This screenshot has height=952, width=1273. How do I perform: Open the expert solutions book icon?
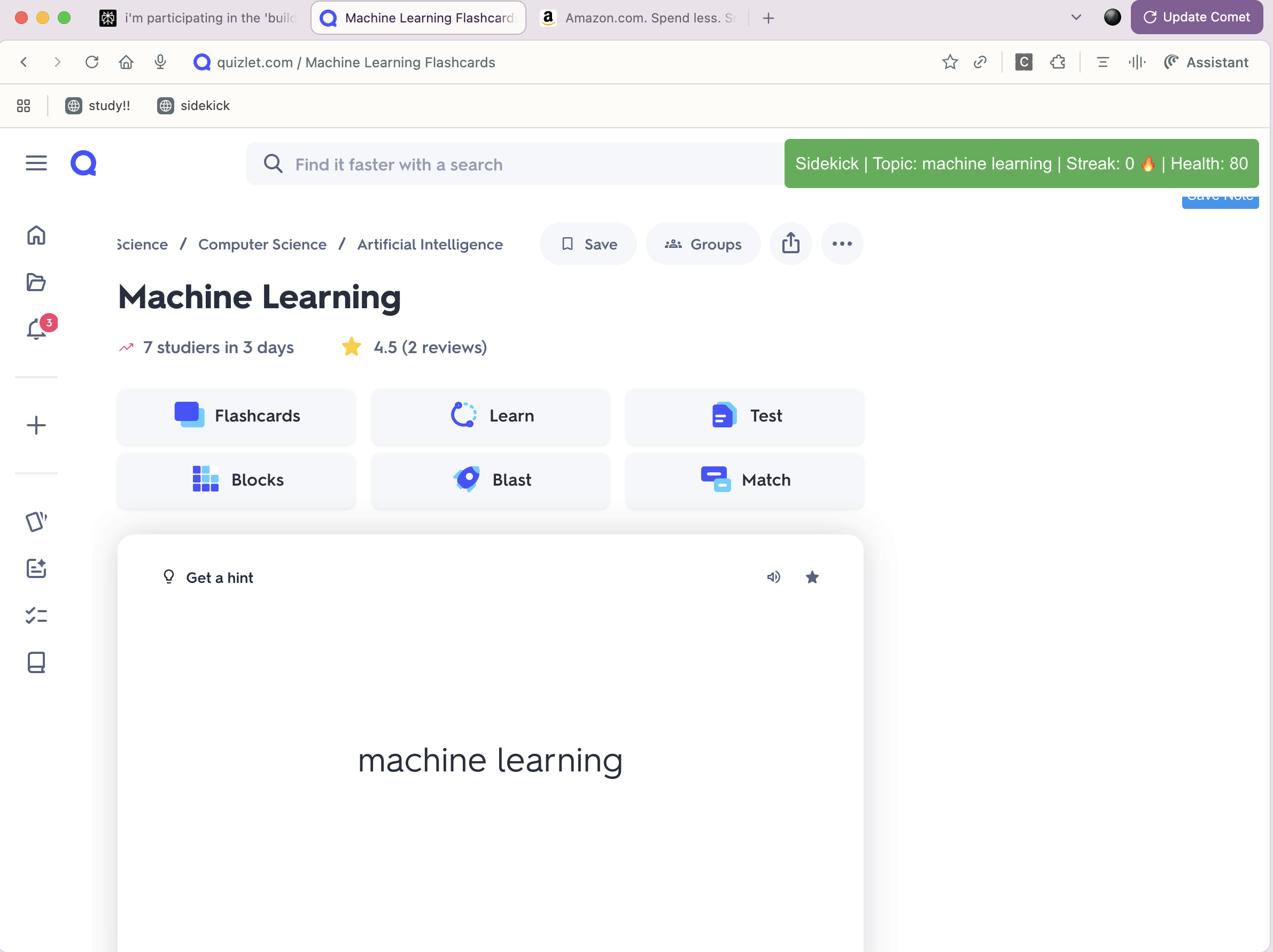pos(36,662)
